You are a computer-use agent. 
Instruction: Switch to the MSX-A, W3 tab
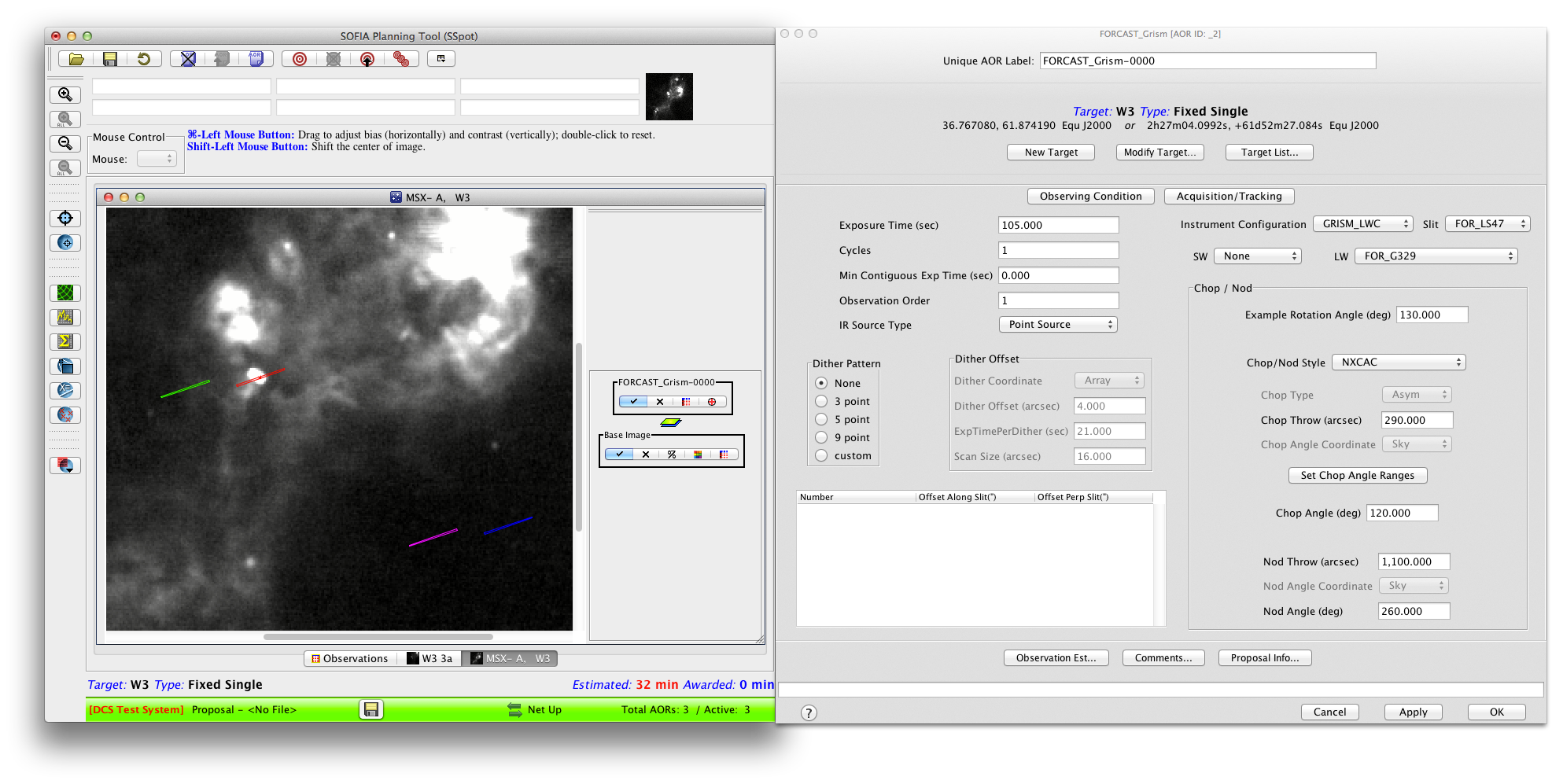click(x=510, y=659)
